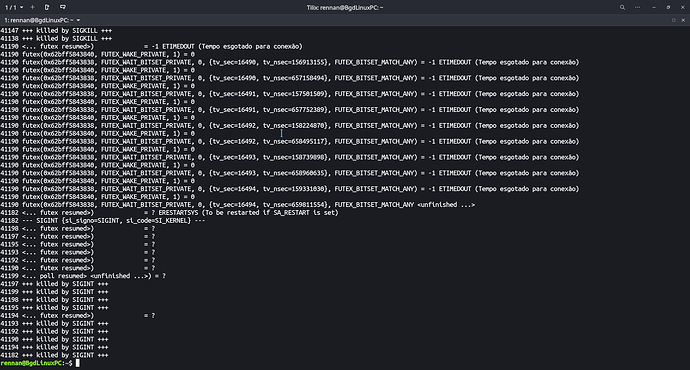The image size is (690, 370).
Task: Click the ERESTARTSYS futex resumed line
Action: 169,212
